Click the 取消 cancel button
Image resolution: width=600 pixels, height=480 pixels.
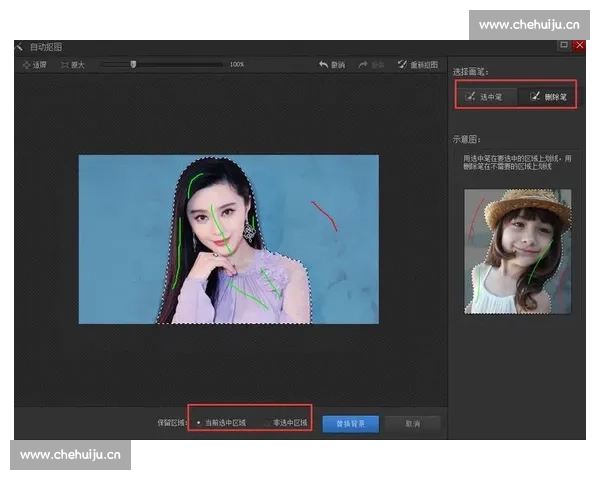coord(412,424)
